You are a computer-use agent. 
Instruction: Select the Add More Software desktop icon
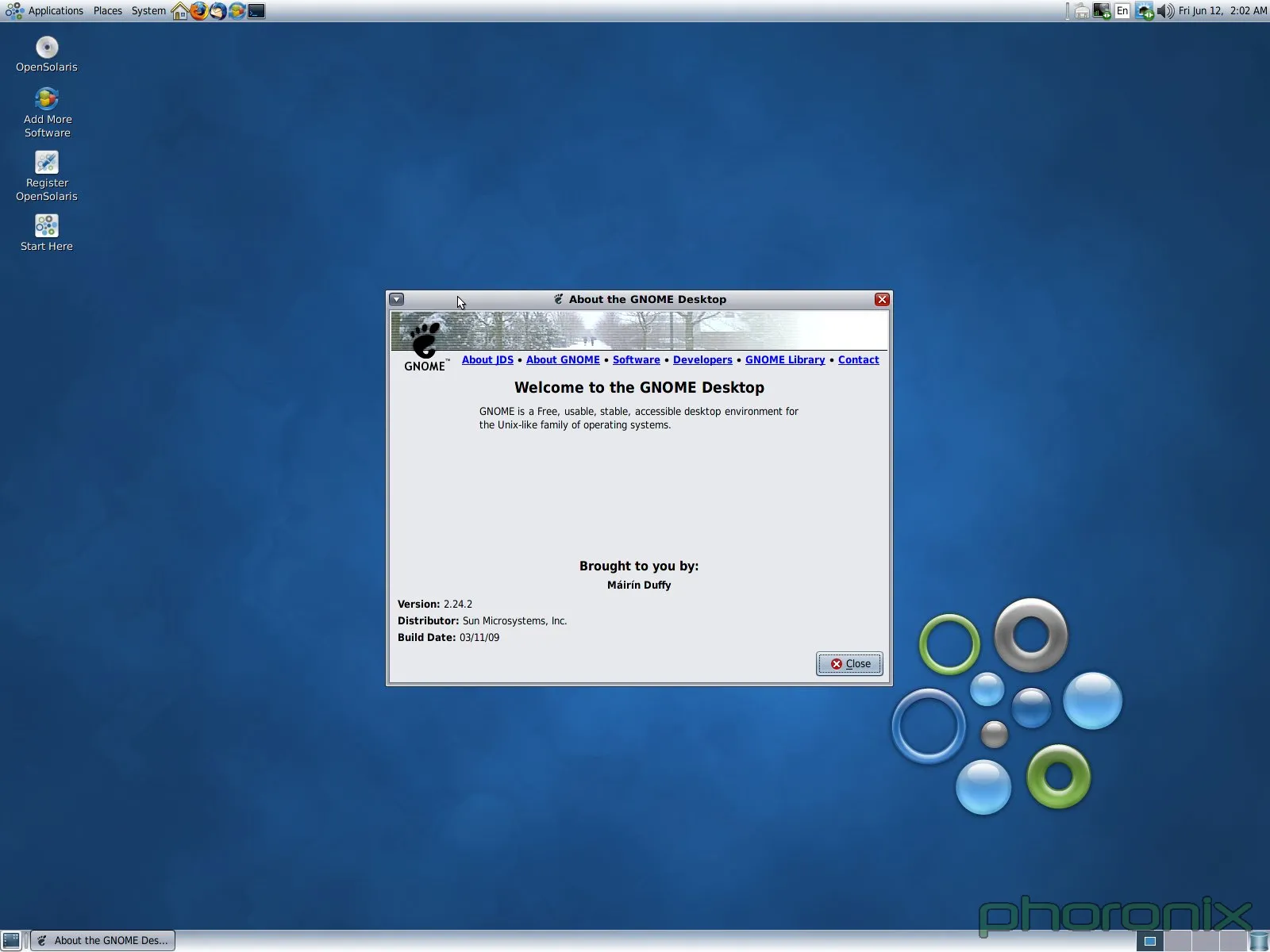48,113
